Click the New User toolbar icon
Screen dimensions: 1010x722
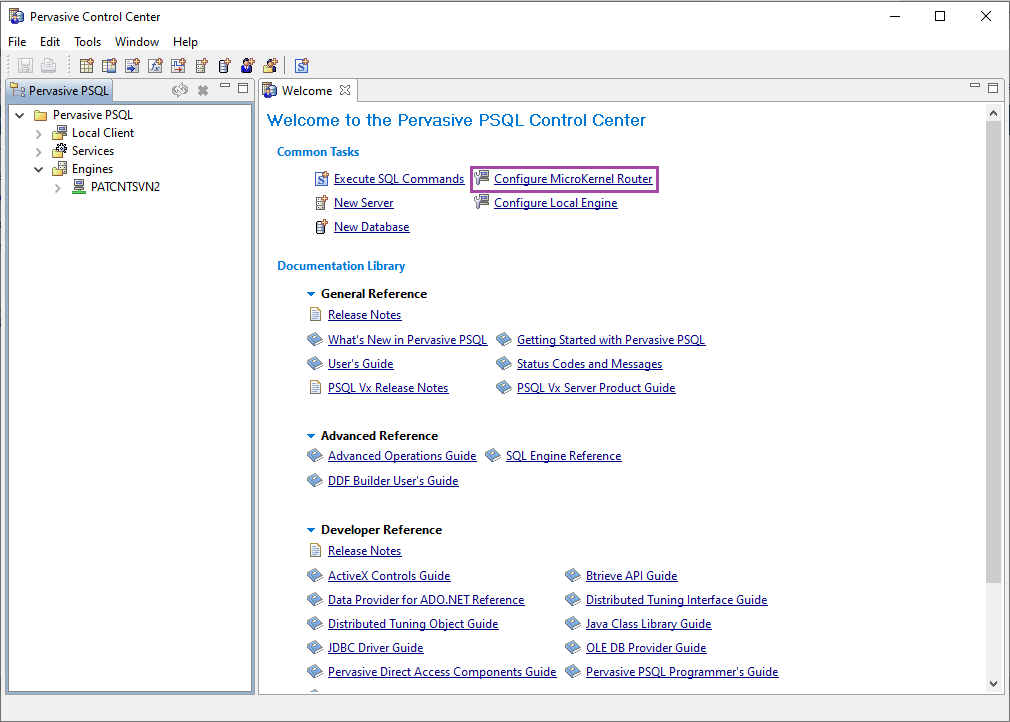247,66
